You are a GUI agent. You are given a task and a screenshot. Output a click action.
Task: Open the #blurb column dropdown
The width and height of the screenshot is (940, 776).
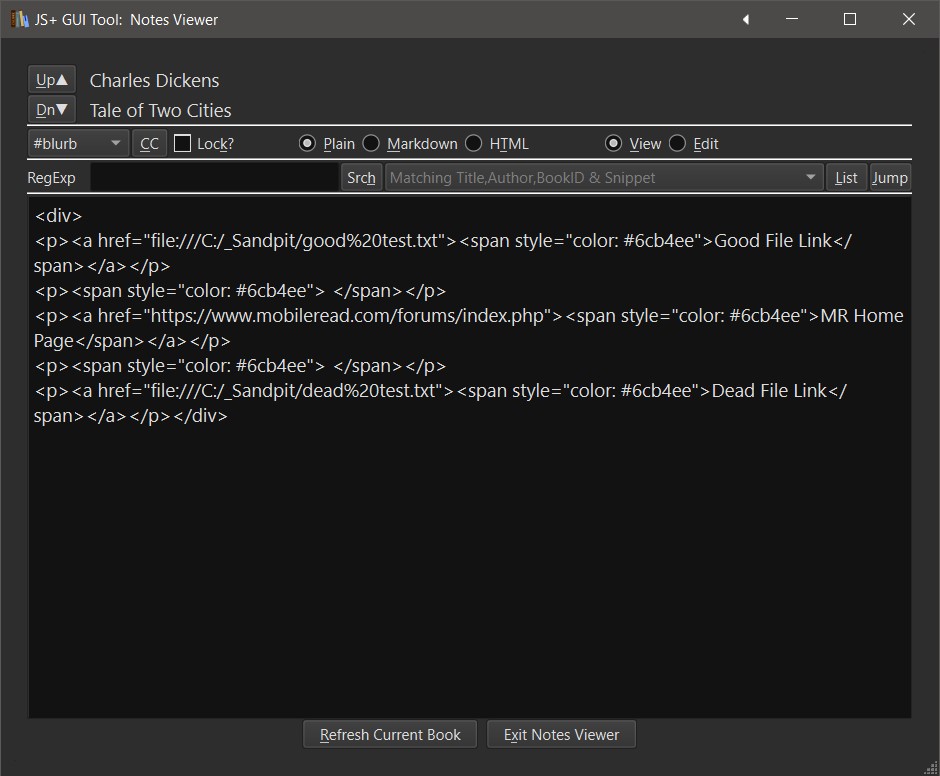78,143
